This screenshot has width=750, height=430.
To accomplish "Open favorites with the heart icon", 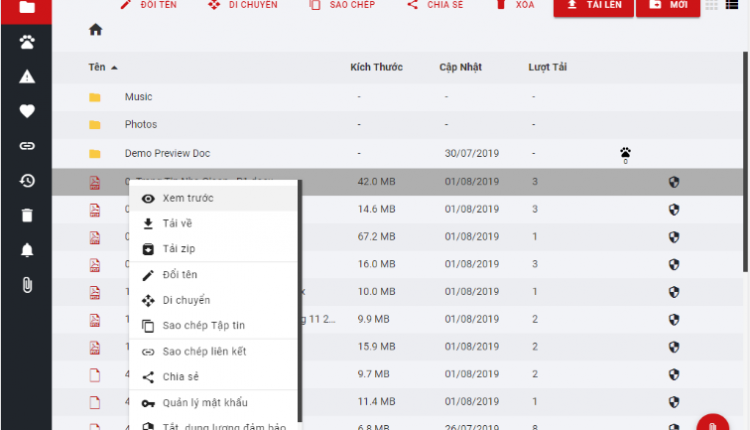I will click(x=27, y=111).
